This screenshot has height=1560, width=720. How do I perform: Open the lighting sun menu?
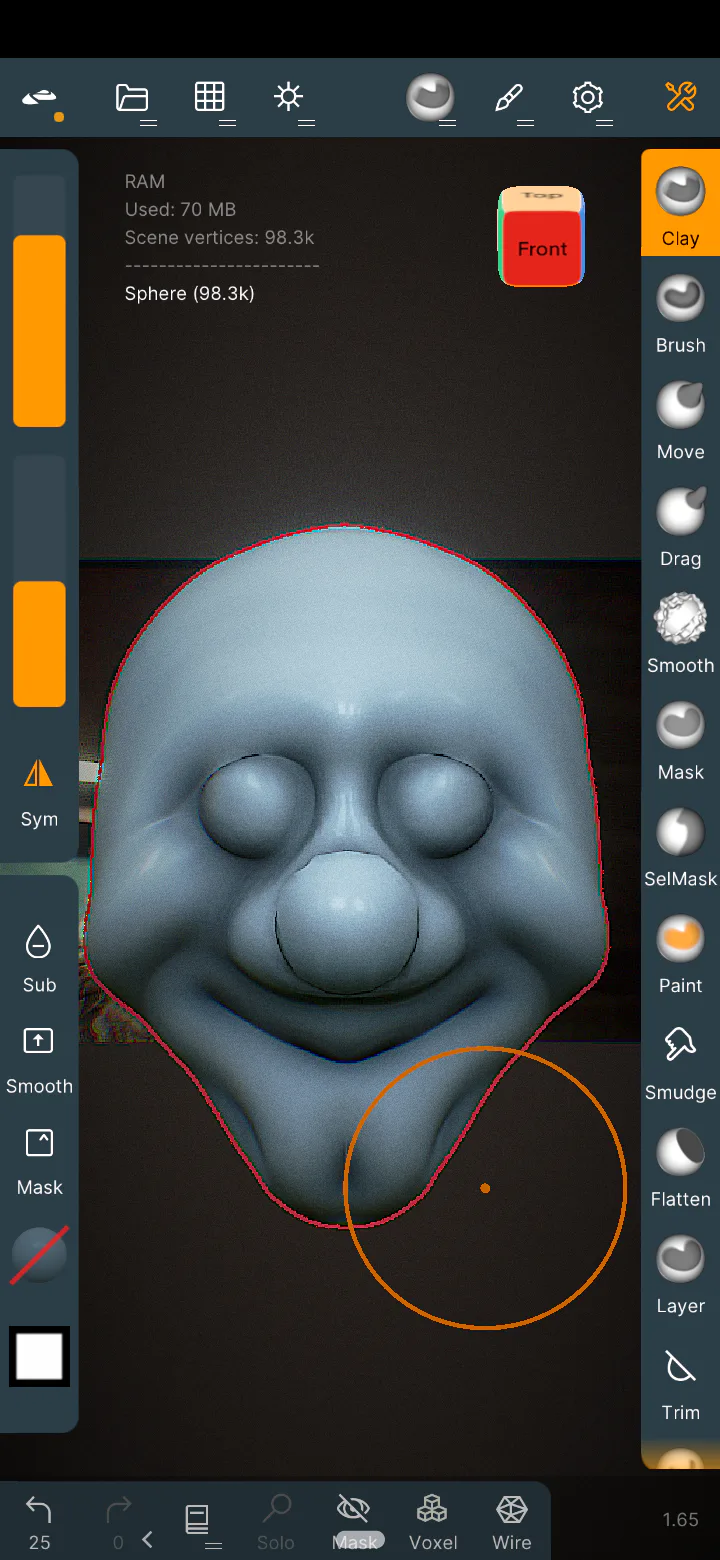click(289, 98)
